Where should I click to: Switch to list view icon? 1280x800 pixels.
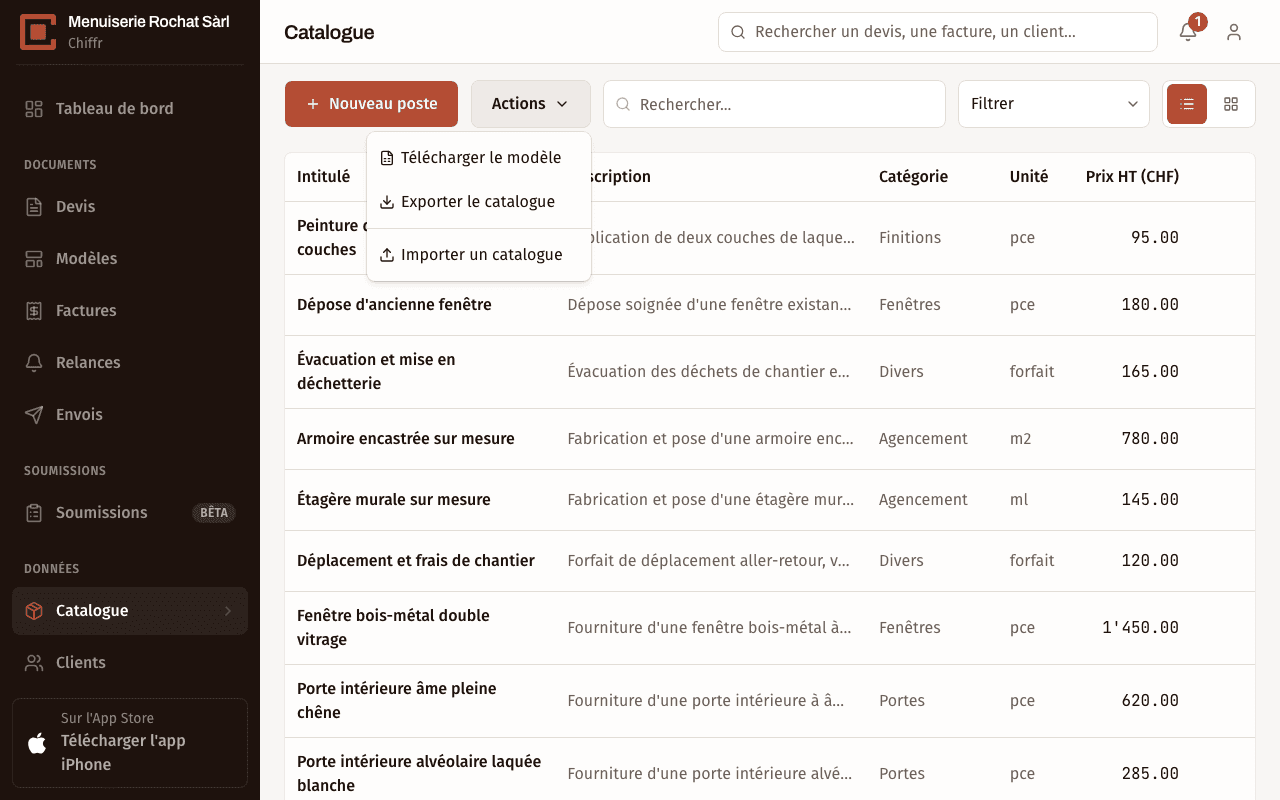(x=1187, y=104)
